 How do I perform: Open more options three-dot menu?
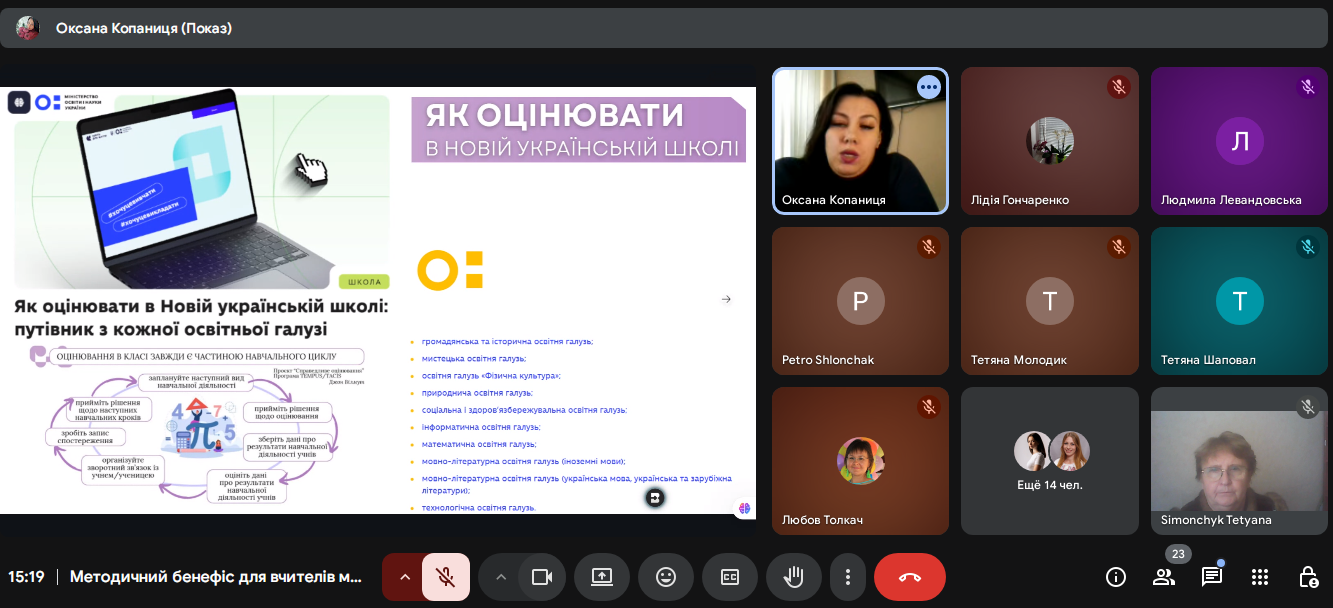848,577
